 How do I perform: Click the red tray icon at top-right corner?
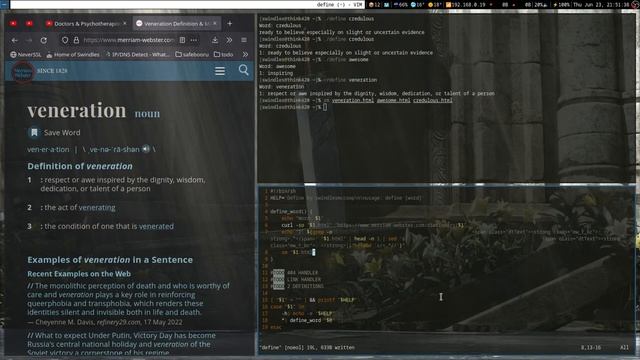(x=634, y=4)
